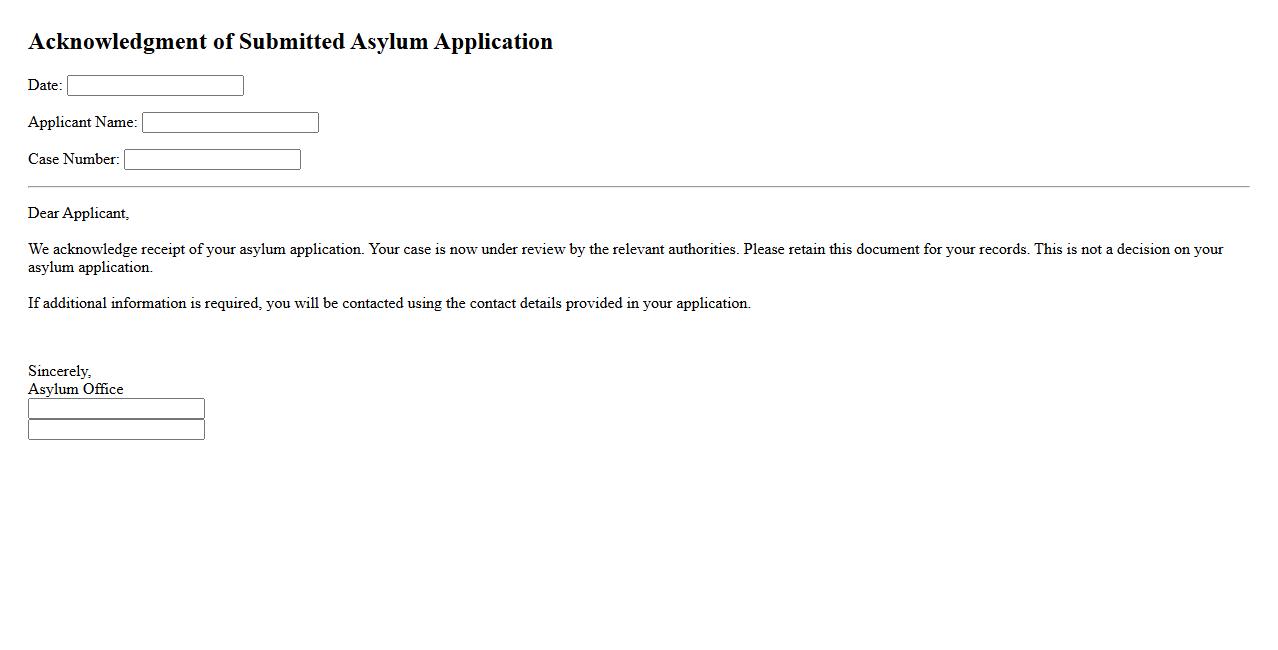Click the "Case Number:" label
This screenshot has width=1278, height=650.
click(73, 159)
